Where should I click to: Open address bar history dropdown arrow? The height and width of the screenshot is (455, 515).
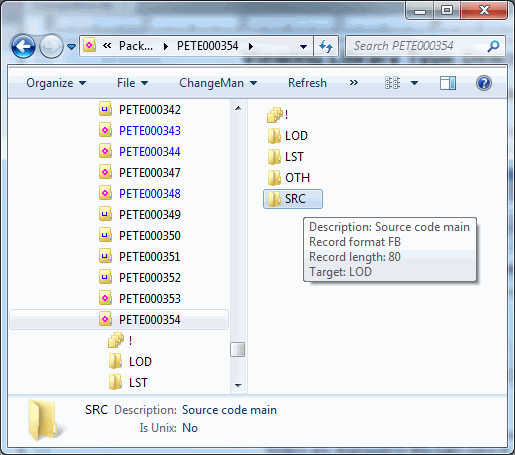pyautogui.click(x=303, y=47)
